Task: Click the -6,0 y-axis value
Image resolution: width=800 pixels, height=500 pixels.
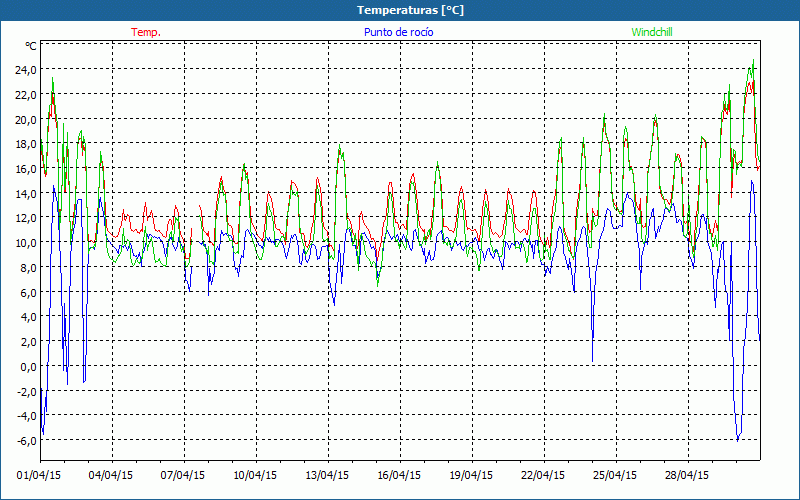Action: click(27, 441)
